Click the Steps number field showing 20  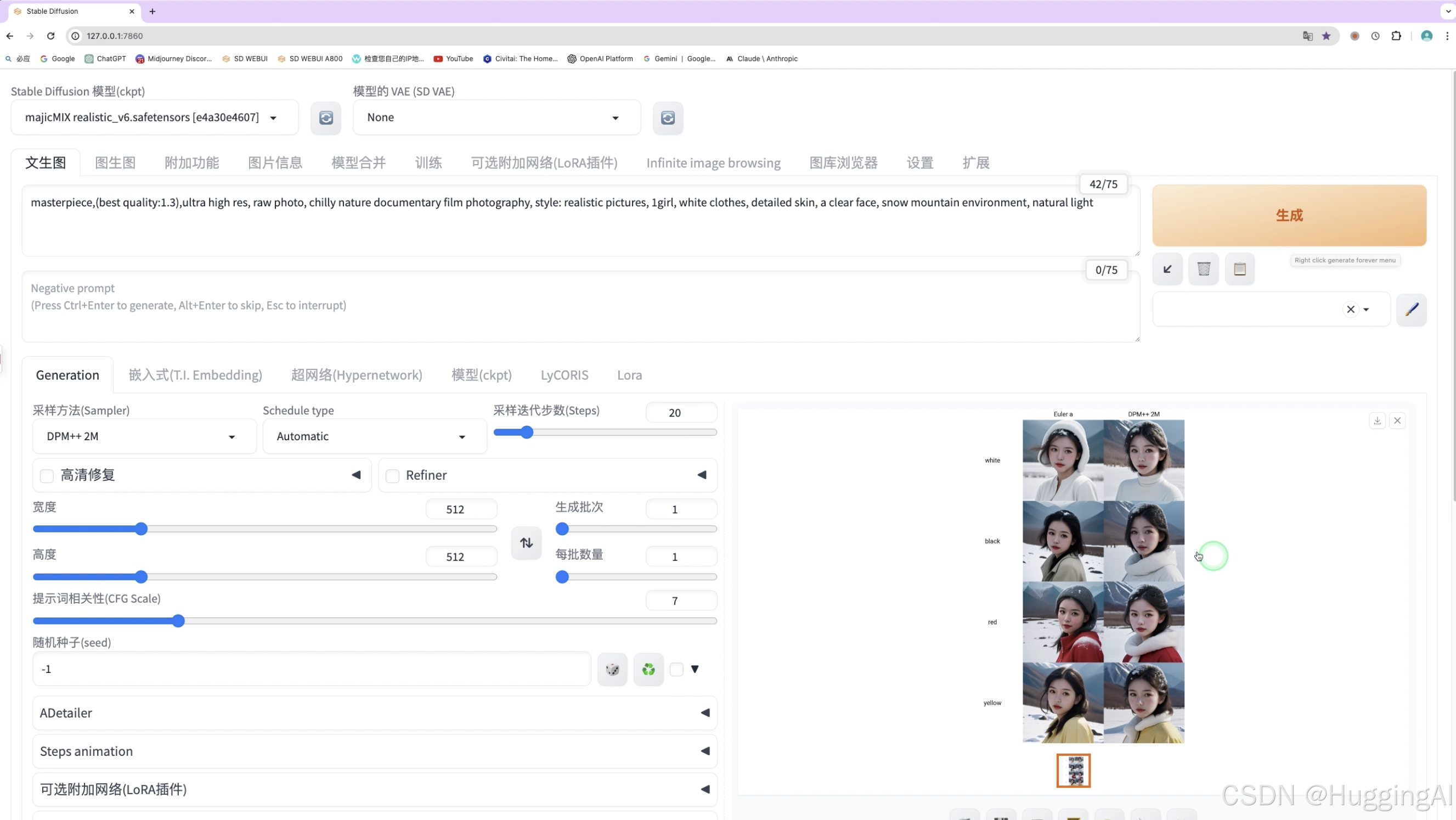(681, 413)
